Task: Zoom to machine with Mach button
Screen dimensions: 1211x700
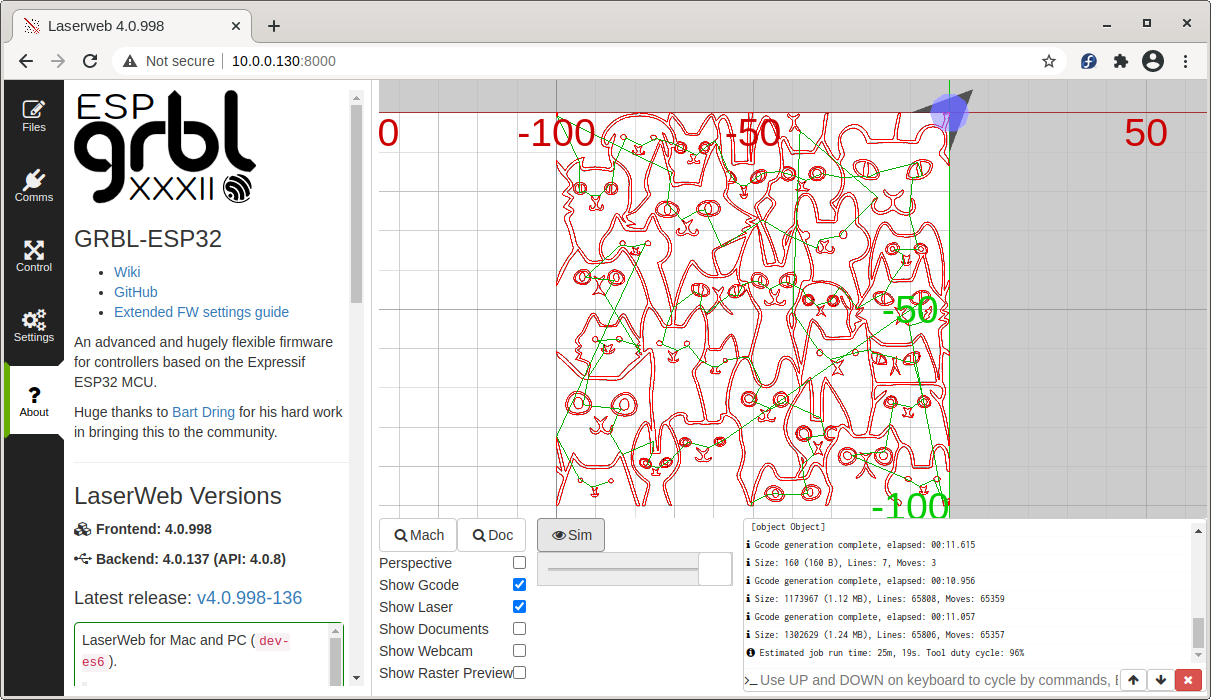Action: pos(418,535)
